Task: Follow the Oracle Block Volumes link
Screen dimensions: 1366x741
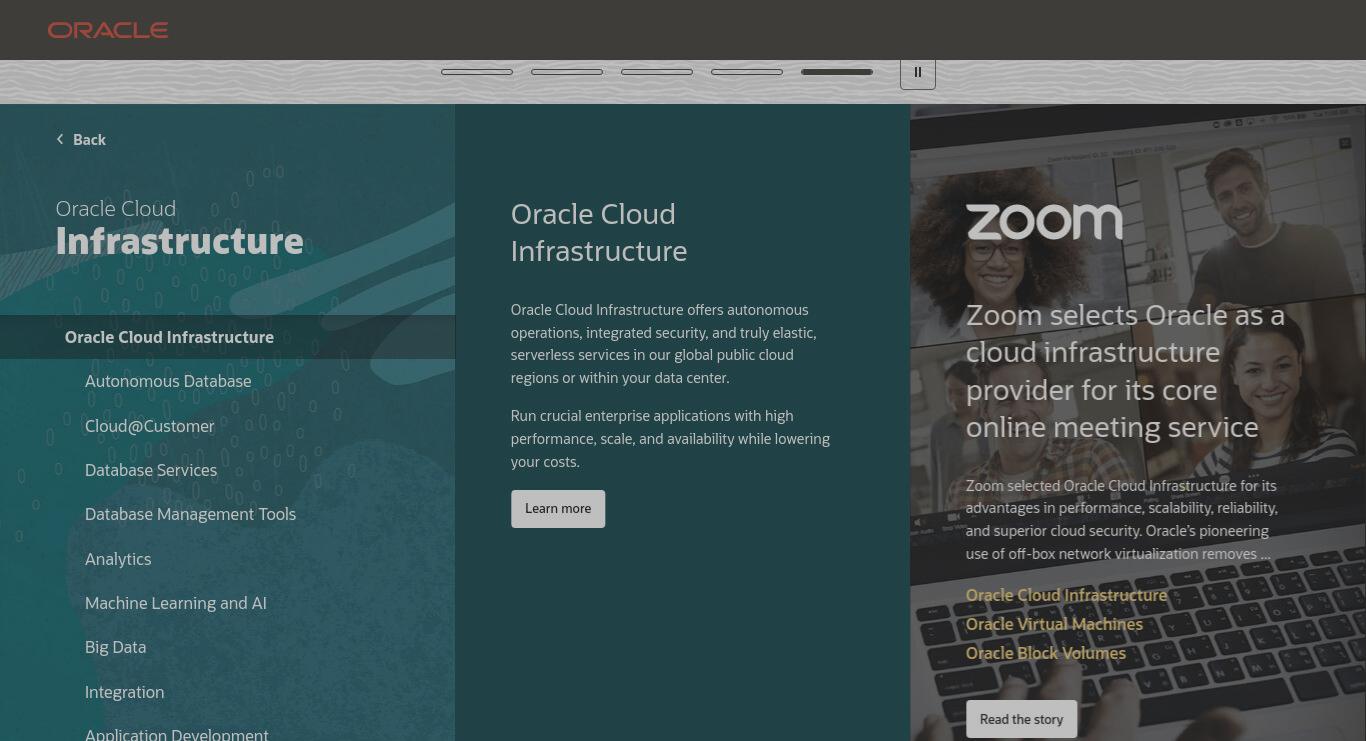Action: coord(1046,653)
